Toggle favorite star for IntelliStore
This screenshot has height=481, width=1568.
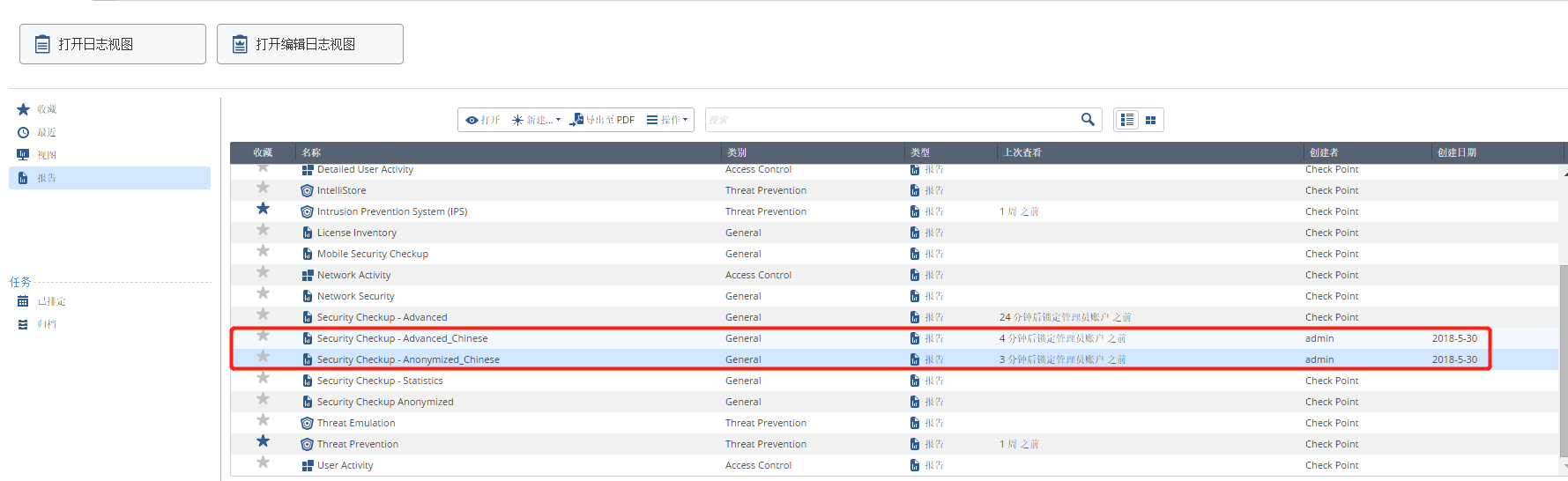pyautogui.click(x=263, y=188)
